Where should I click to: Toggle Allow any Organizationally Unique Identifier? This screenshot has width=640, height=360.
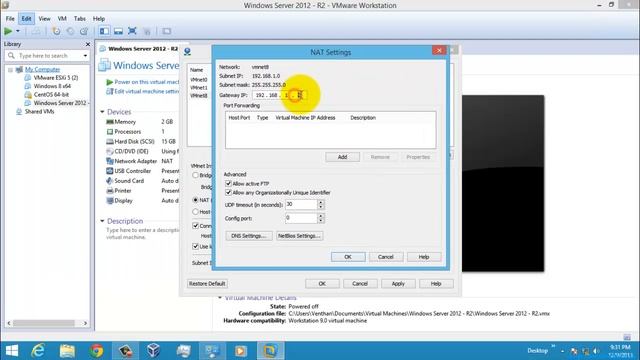tap(228, 193)
